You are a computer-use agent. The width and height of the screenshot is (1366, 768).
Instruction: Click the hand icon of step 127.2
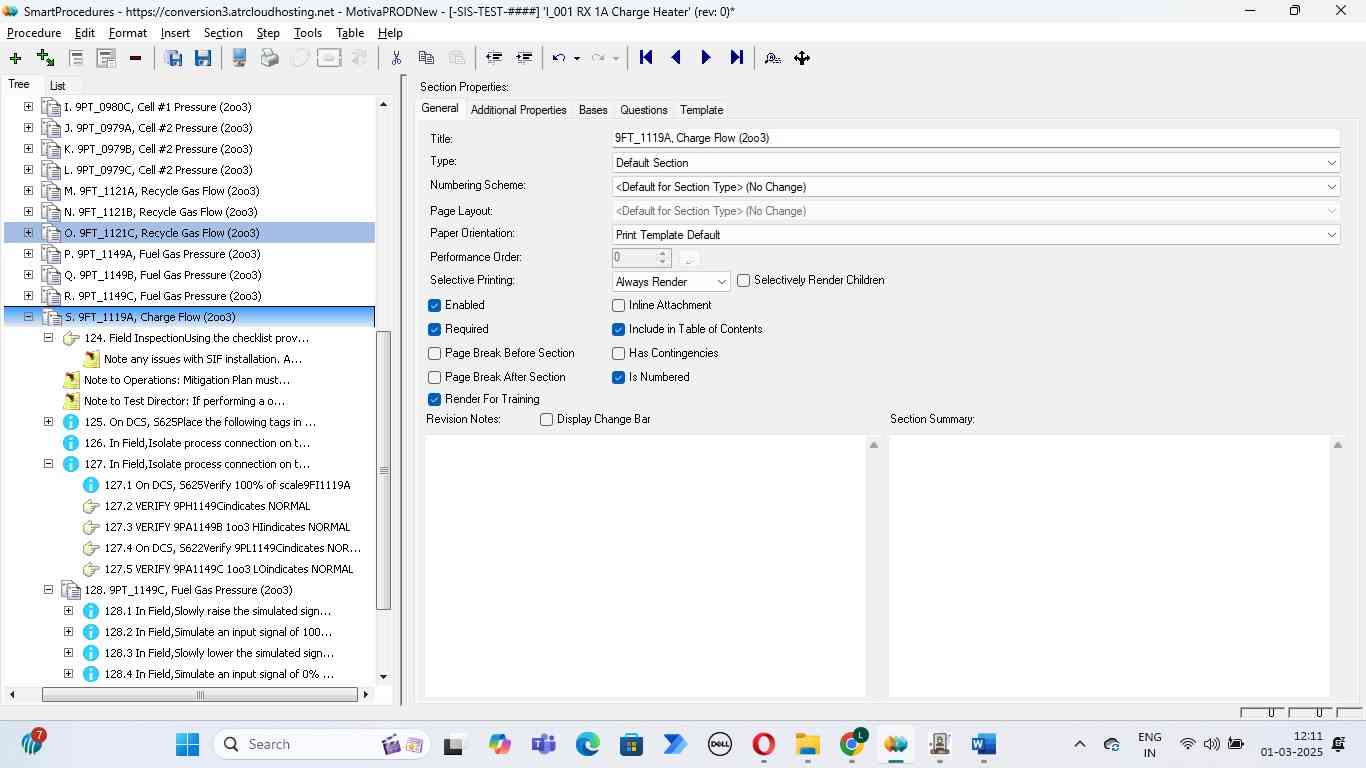(x=91, y=506)
